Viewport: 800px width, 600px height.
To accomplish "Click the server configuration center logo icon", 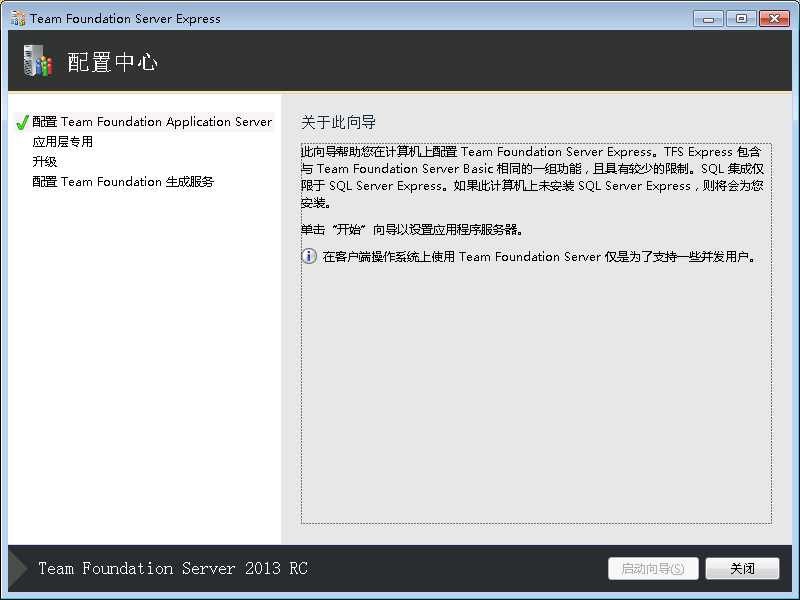I will tap(38, 61).
